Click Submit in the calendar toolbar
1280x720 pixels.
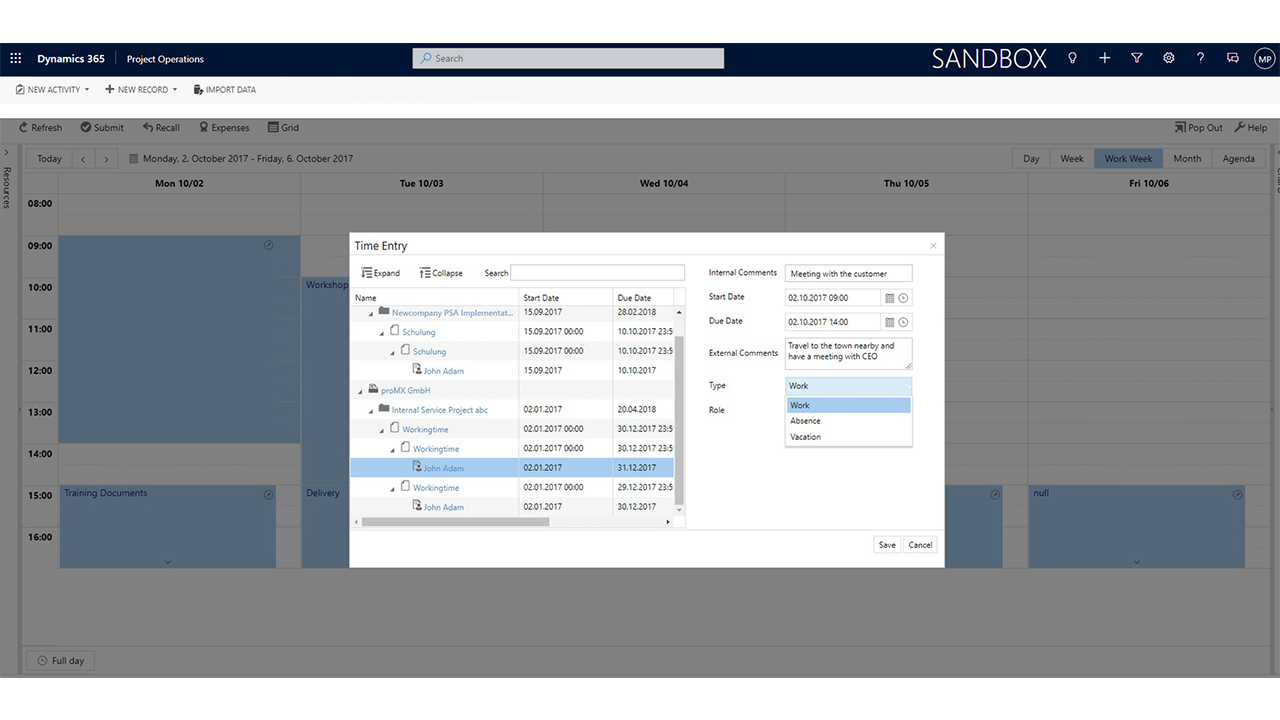pyautogui.click(x=102, y=128)
